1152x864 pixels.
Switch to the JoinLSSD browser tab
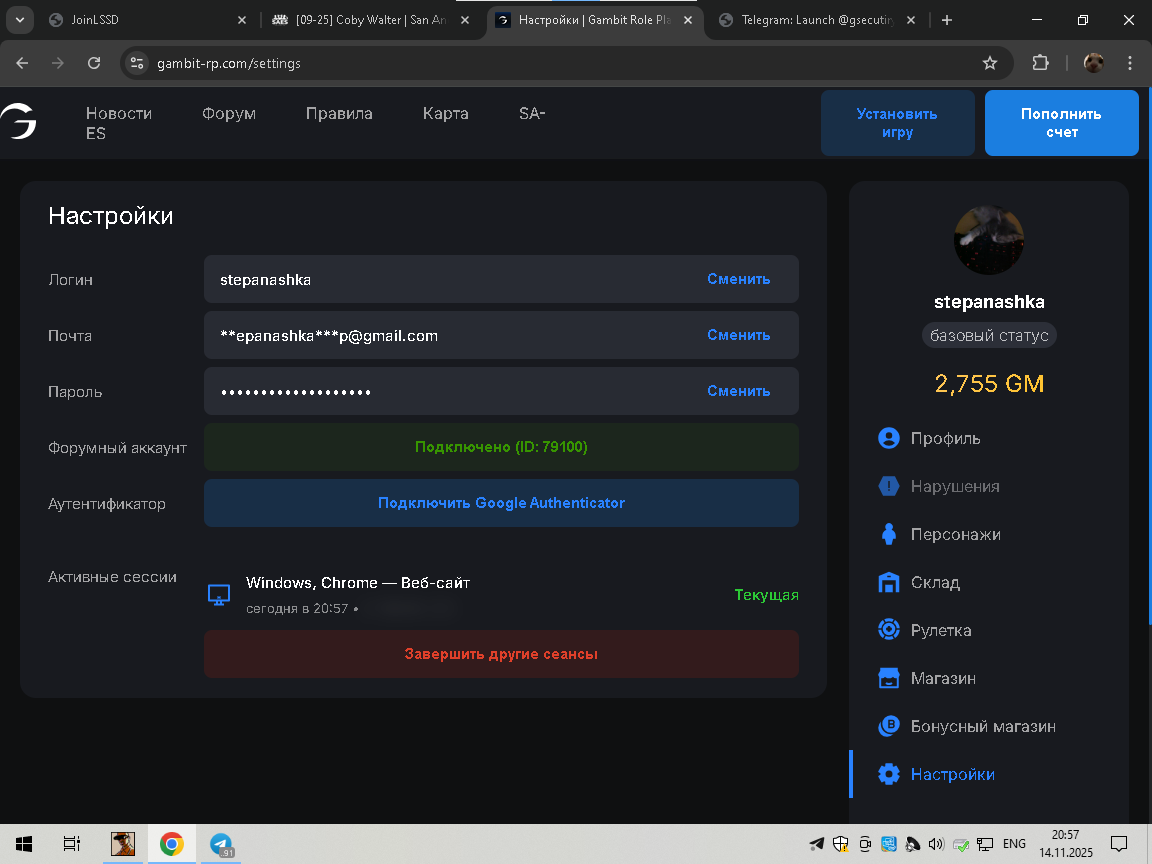tap(140, 20)
